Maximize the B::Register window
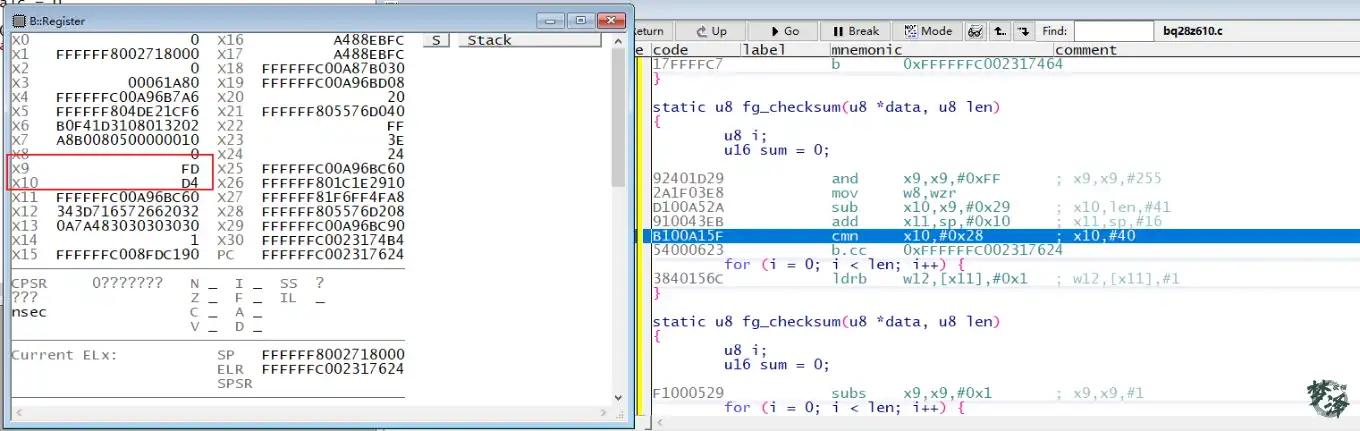 580,20
